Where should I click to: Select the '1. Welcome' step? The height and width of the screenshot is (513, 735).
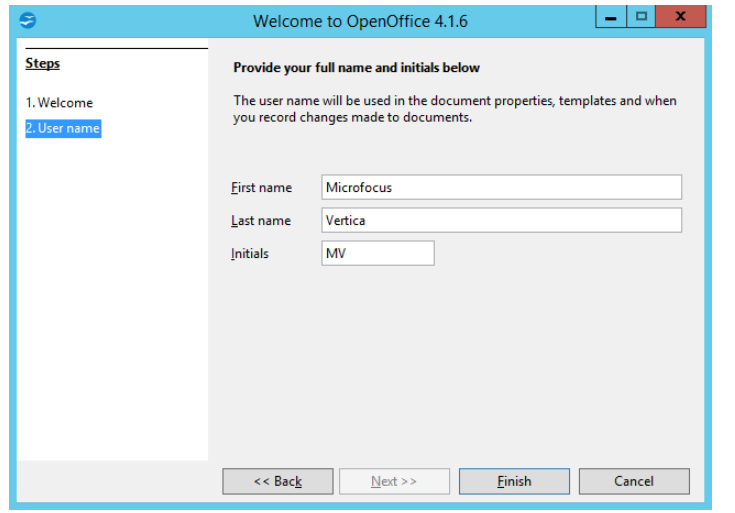59,103
